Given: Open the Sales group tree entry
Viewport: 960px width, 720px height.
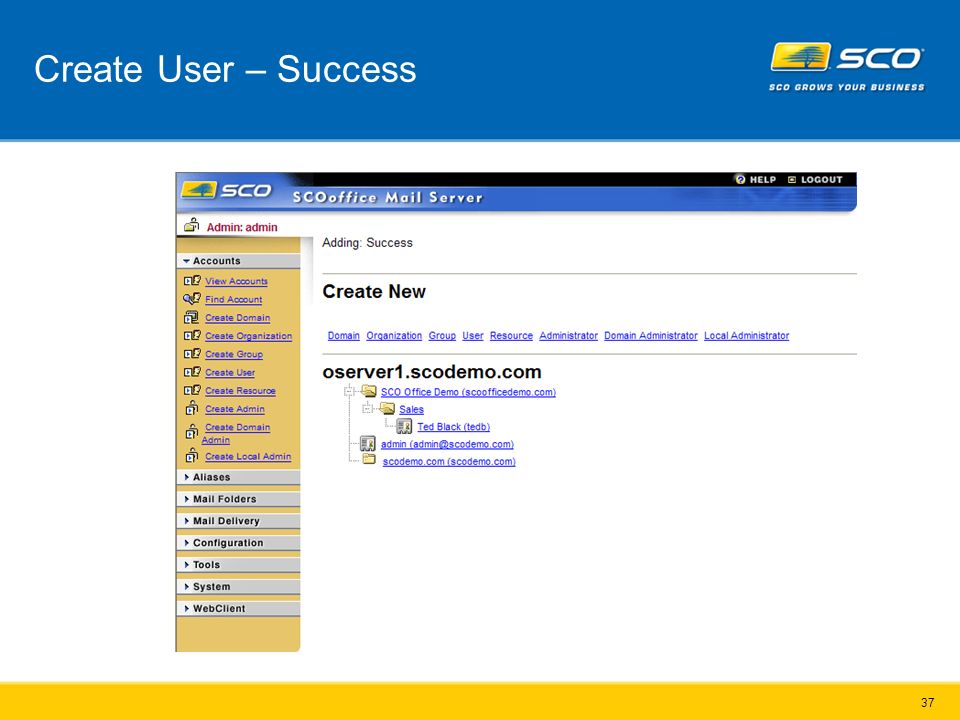Looking at the screenshot, I should click(411, 409).
